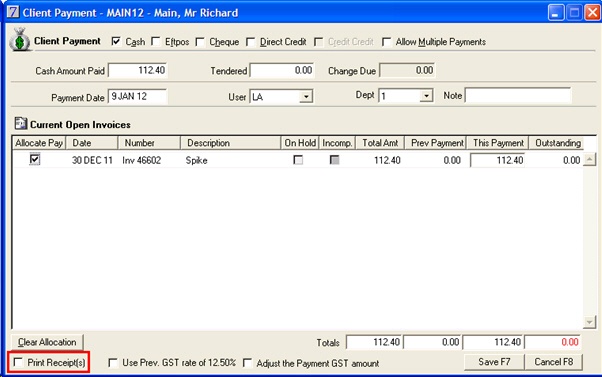The width and height of the screenshot is (602, 377).
Task: Minimize the Client Payment window
Action: 556,13
